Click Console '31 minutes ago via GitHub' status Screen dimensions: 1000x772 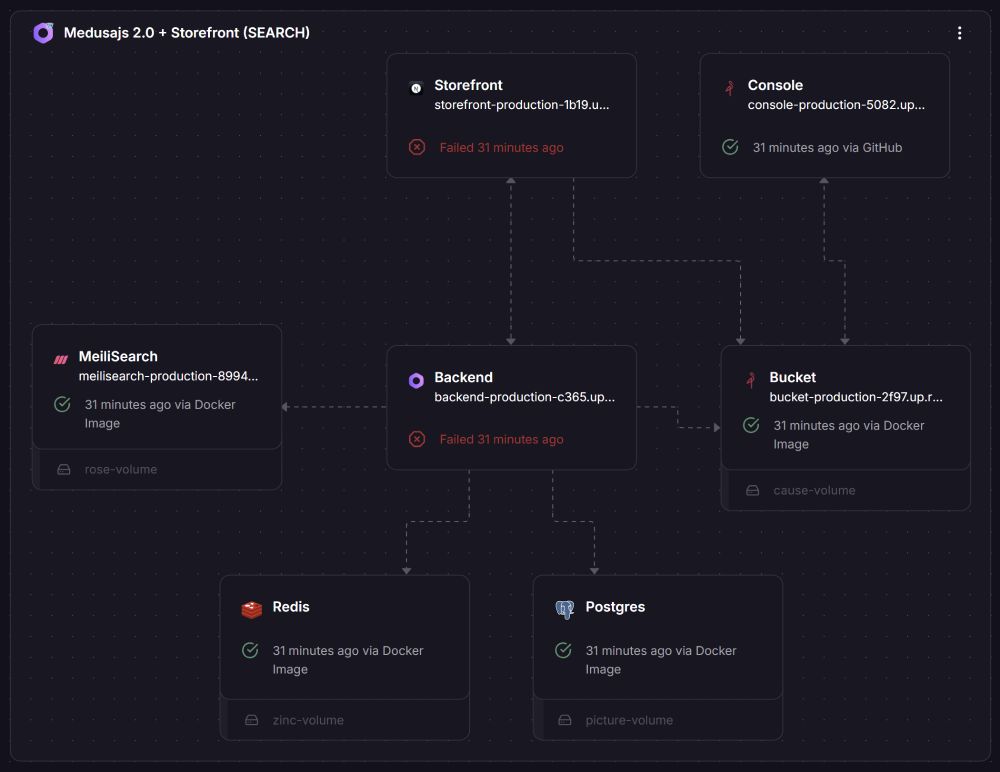coord(827,147)
